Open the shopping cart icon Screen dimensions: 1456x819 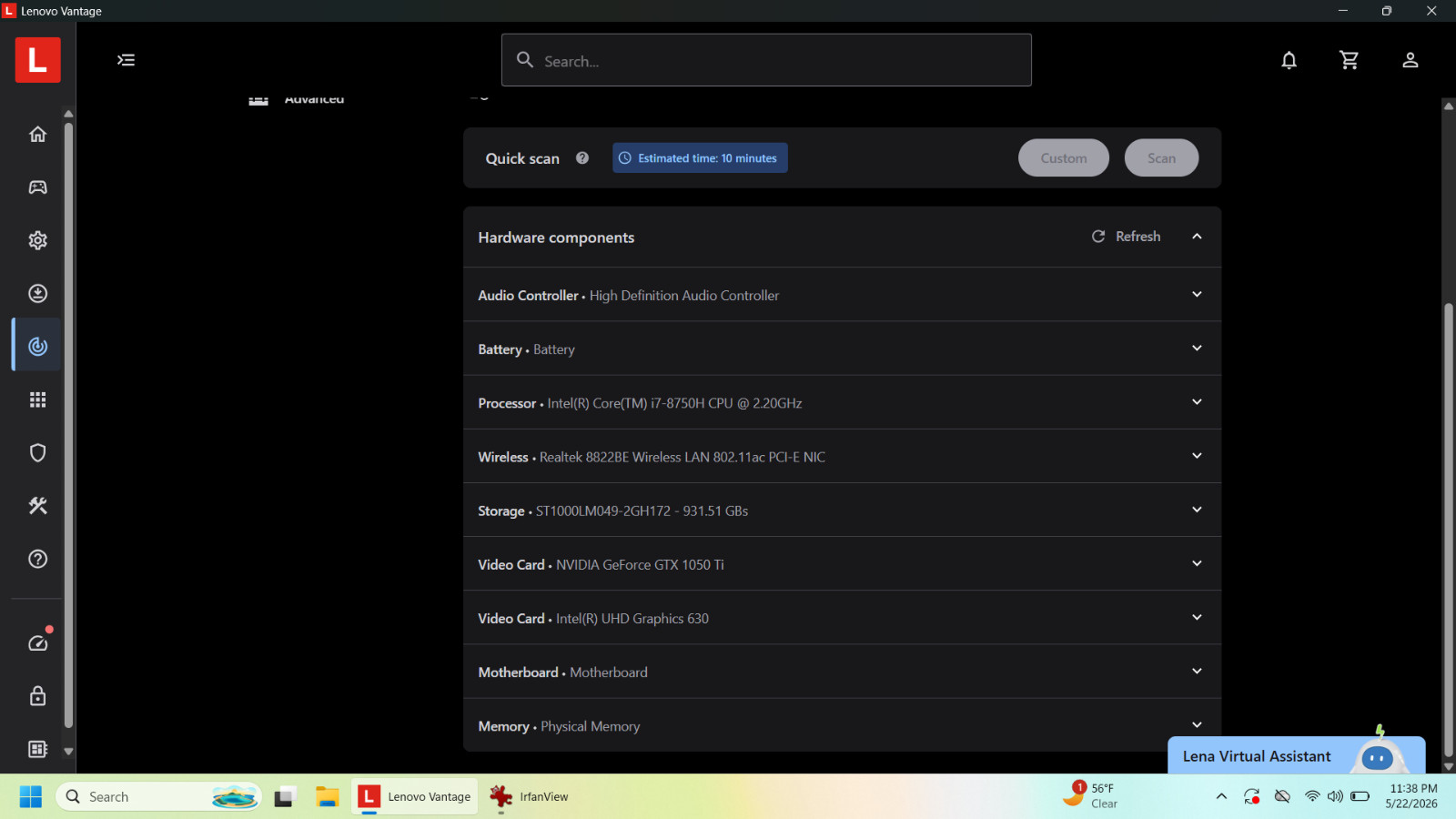point(1350,60)
